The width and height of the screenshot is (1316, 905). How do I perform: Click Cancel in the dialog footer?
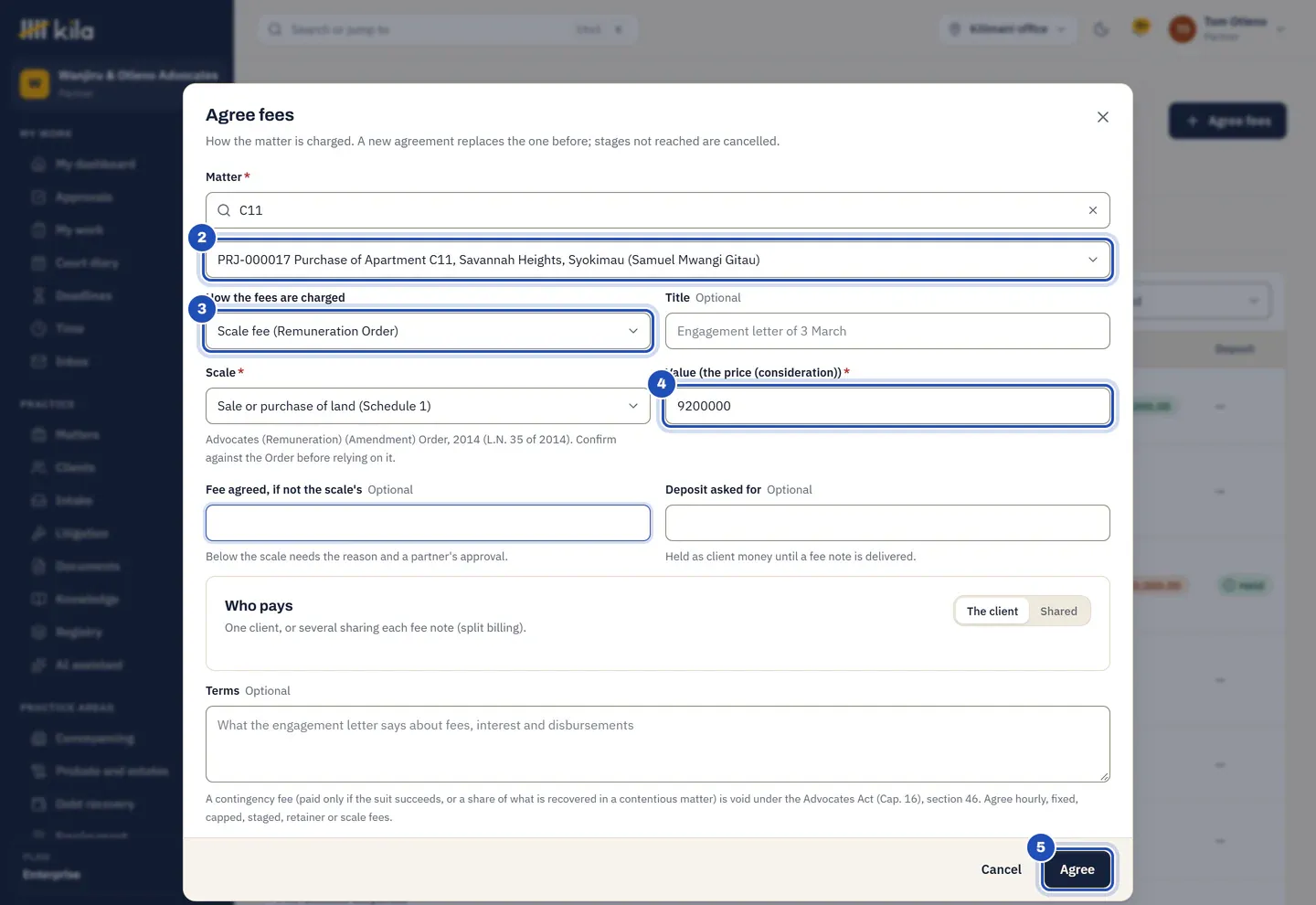click(x=1001, y=869)
